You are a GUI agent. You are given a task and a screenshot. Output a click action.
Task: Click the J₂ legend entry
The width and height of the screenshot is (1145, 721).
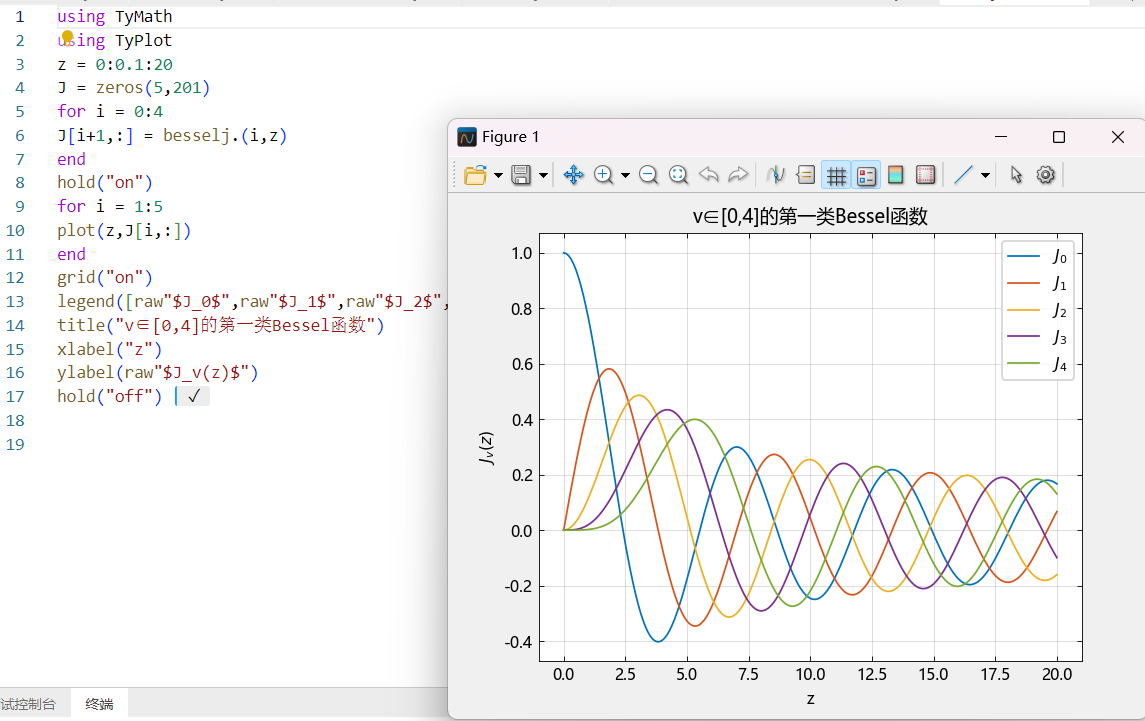[x=1038, y=310]
